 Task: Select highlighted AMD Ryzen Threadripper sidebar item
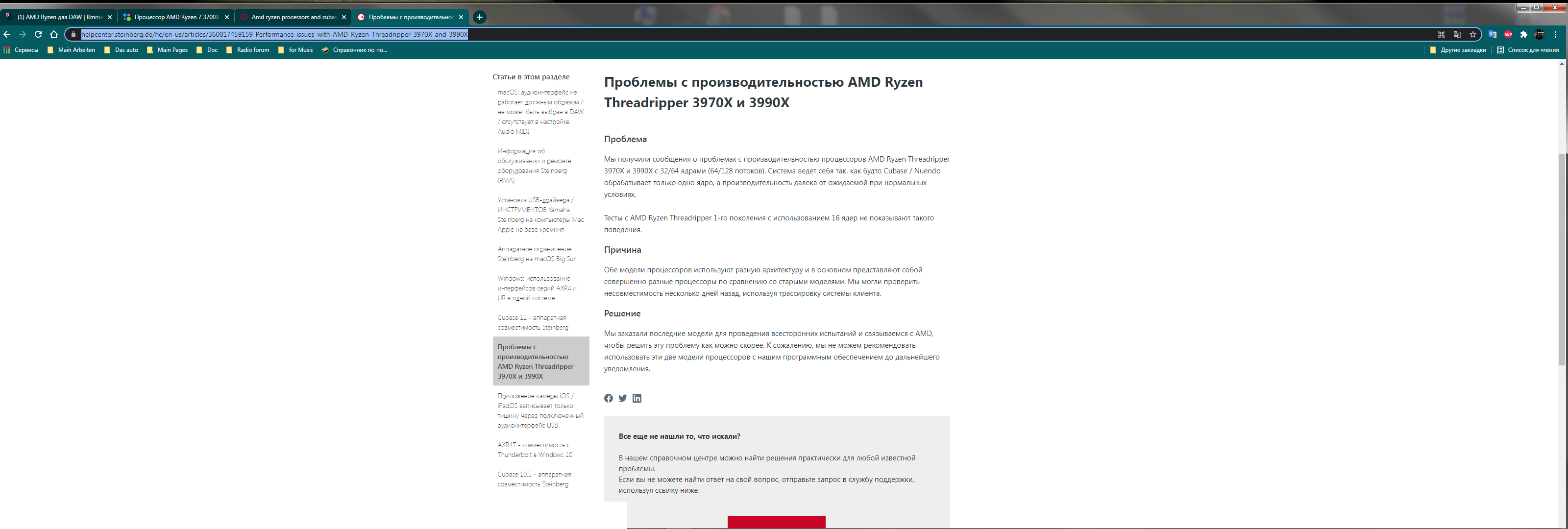540,361
